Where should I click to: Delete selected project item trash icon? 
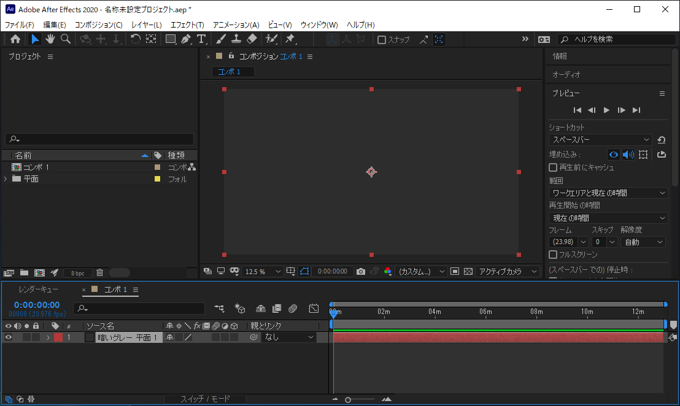[x=100, y=273]
